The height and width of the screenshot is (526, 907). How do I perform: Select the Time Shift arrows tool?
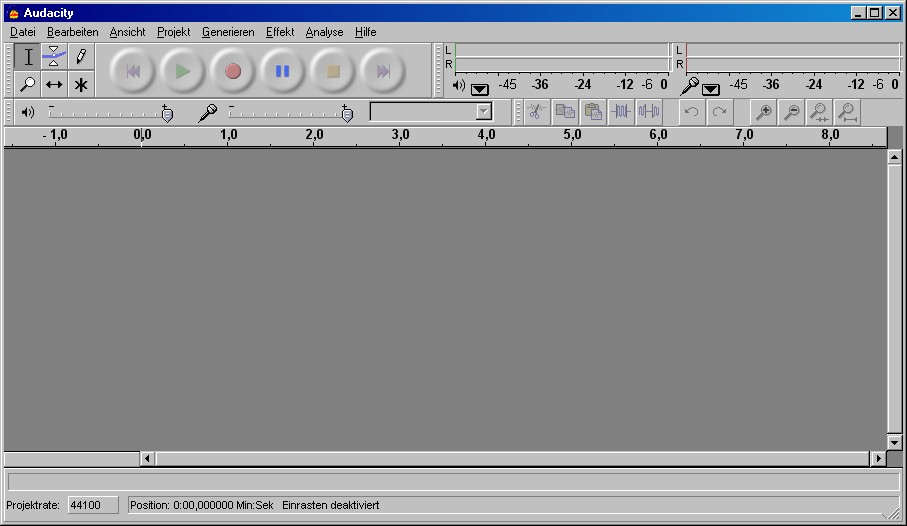point(54,84)
